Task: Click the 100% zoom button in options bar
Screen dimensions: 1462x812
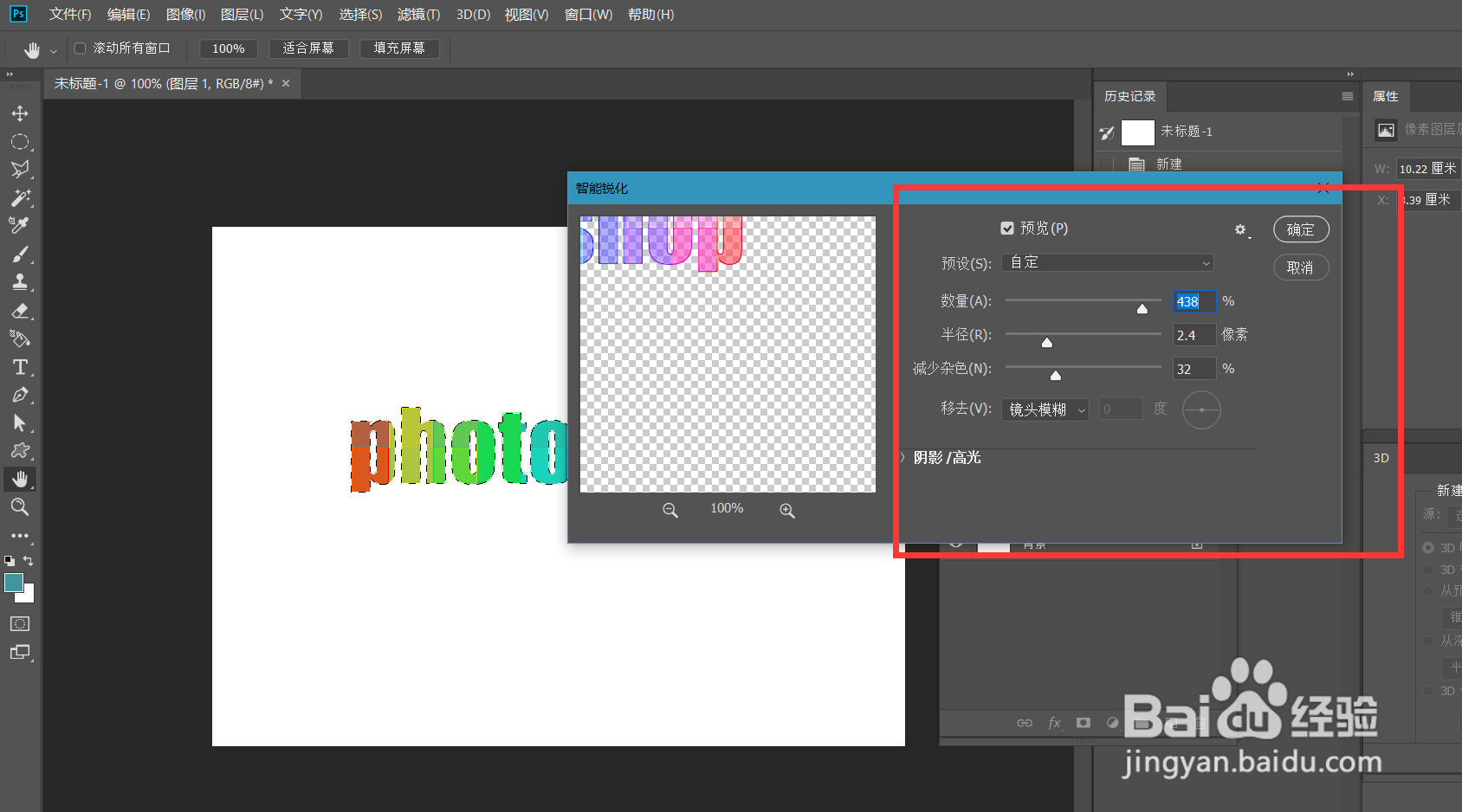Action: point(229,48)
